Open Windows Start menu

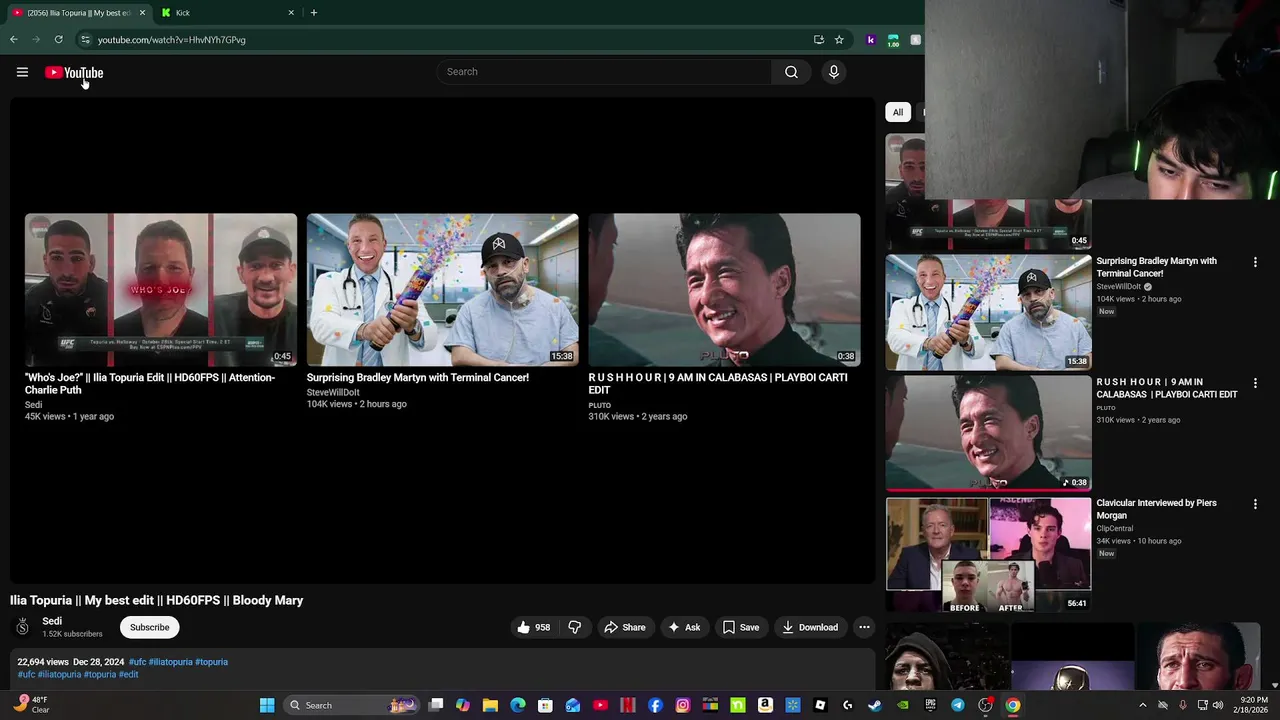267,705
